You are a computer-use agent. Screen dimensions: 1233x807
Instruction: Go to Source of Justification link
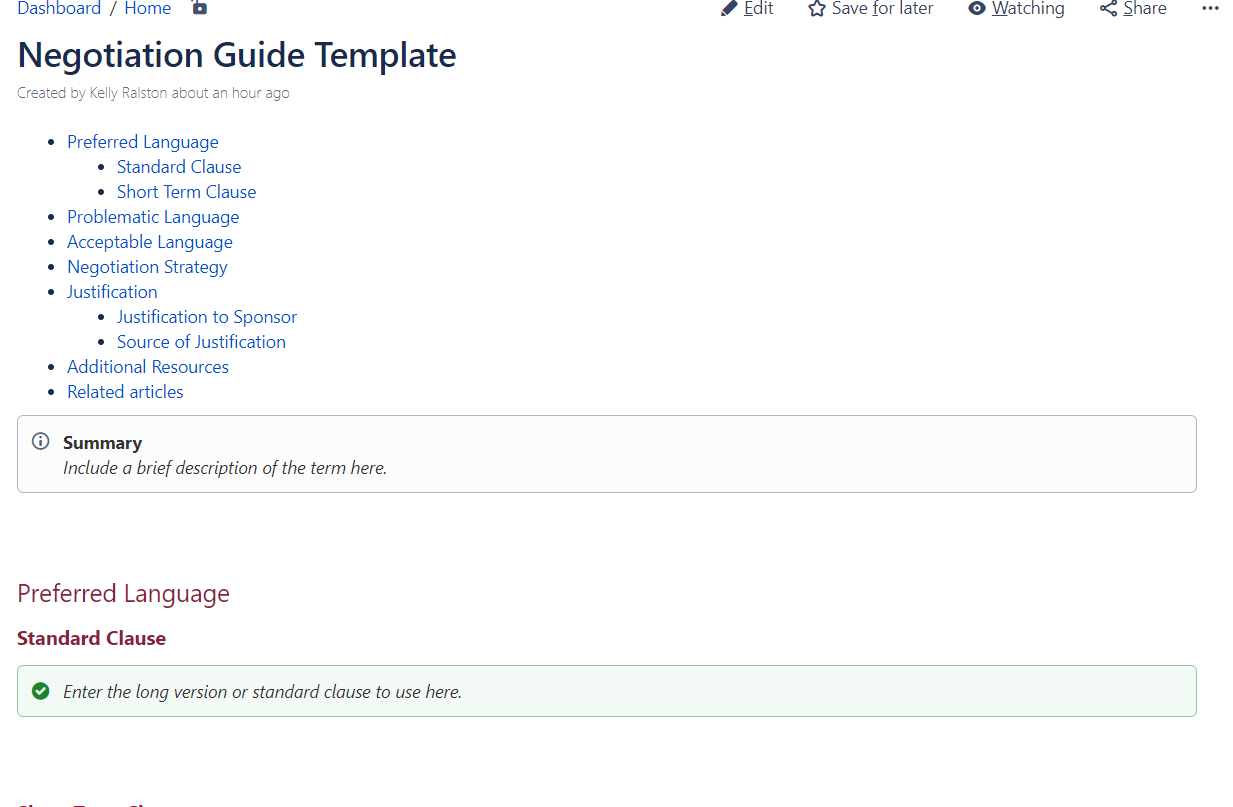(x=201, y=342)
